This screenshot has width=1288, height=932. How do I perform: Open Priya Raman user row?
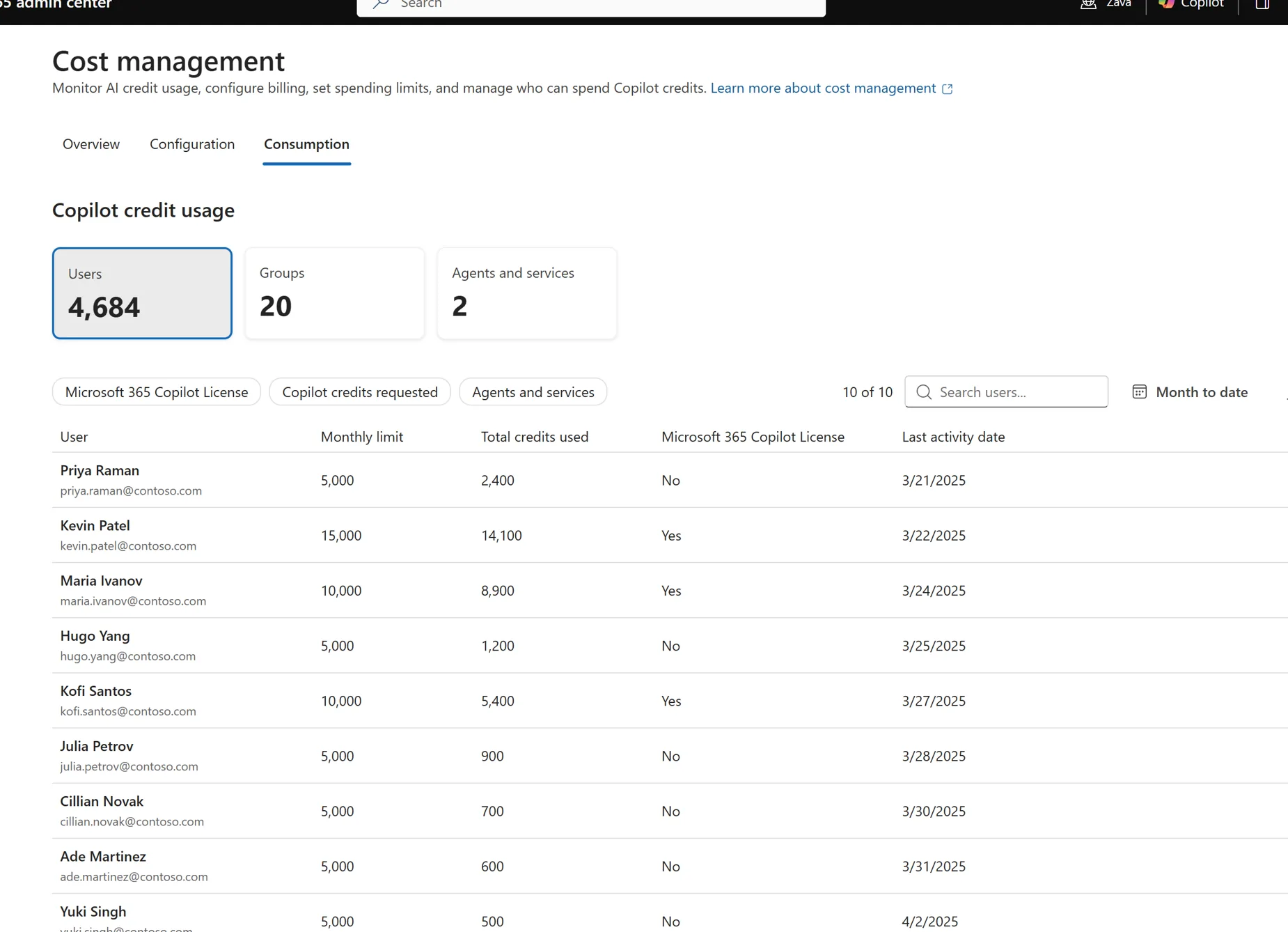click(x=670, y=480)
